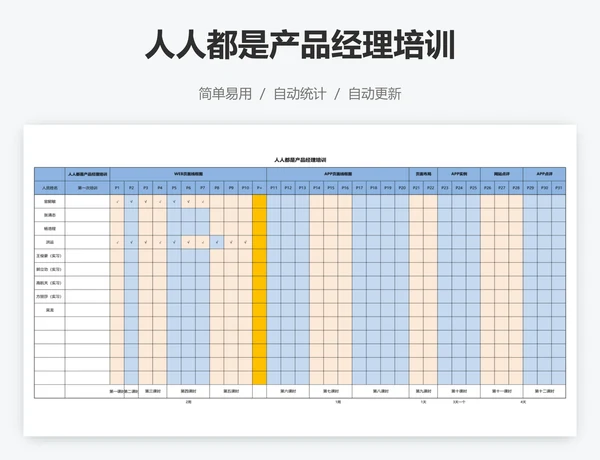This screenshot has height=460, width=600.
Task: Select column header P20
Action: point(402,188)
